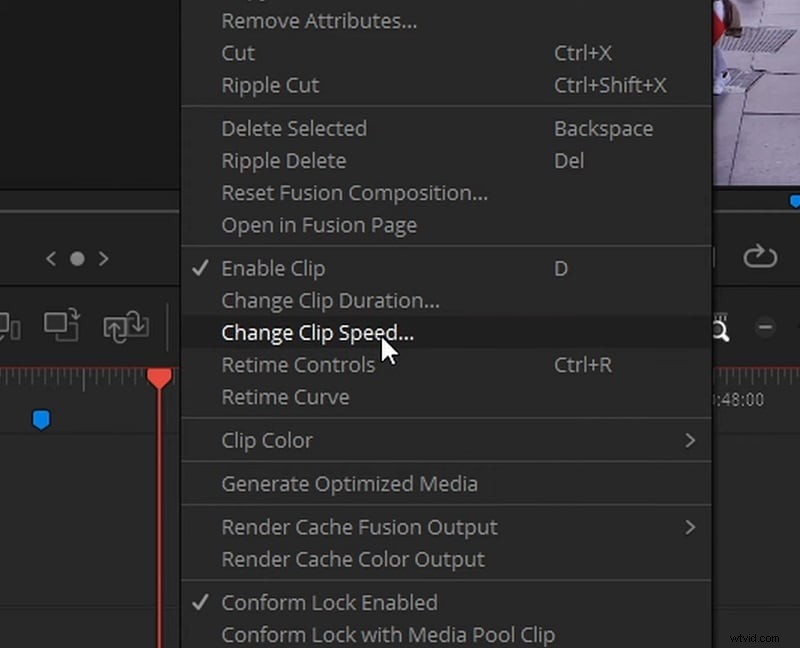The height and width of the screenshot is (648, 800).
Task: Select Open in Fusion Page
Action: pos(319,225)
